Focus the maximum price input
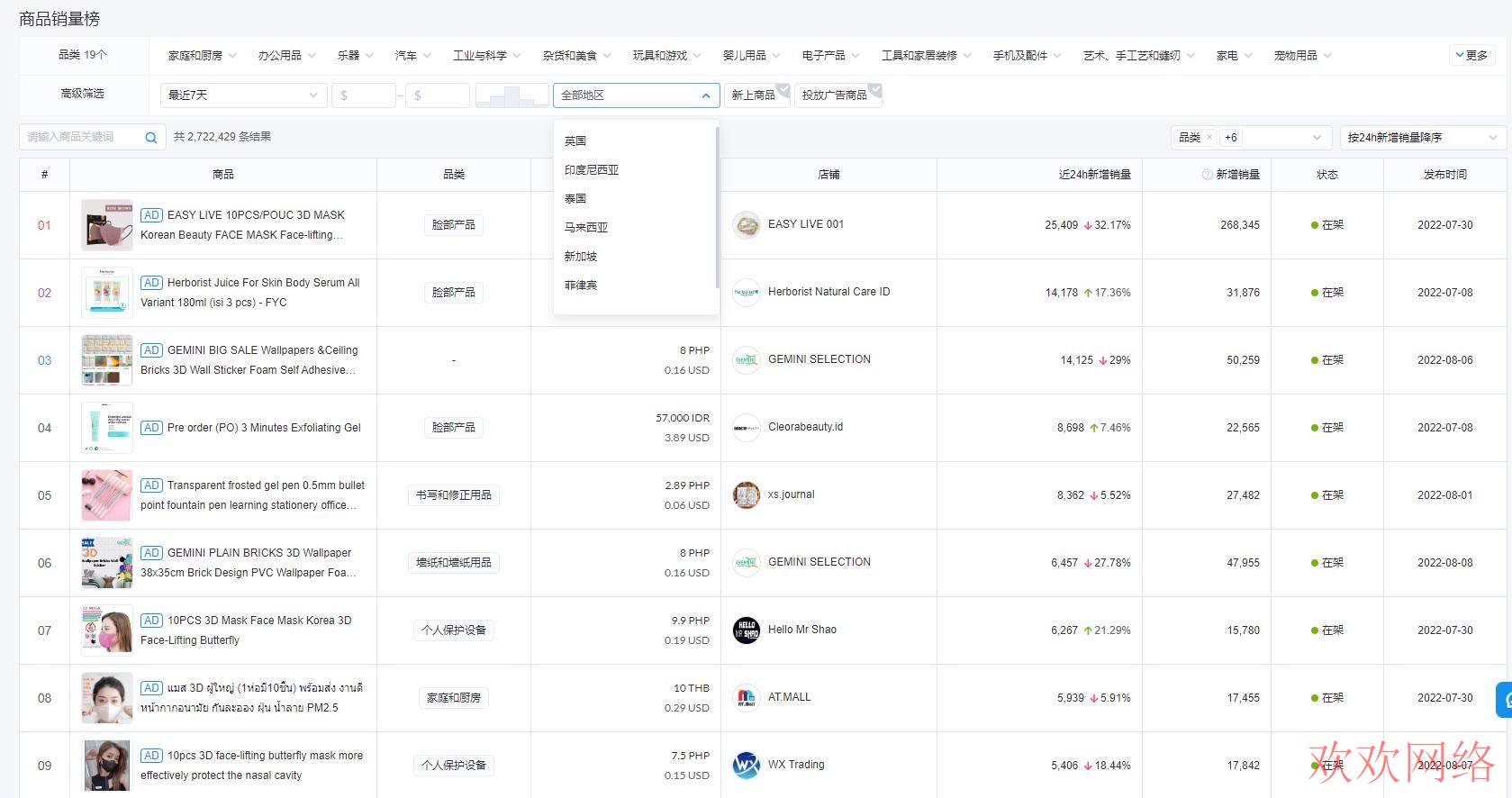This screenshot has height=798, width=1512. [x=438, y=95]
